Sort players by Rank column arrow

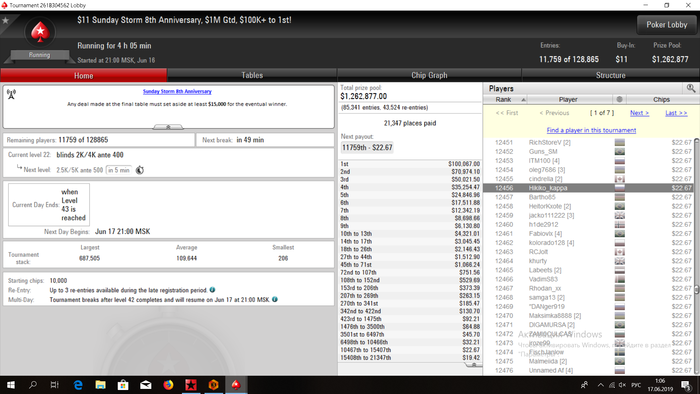(524, 100)
